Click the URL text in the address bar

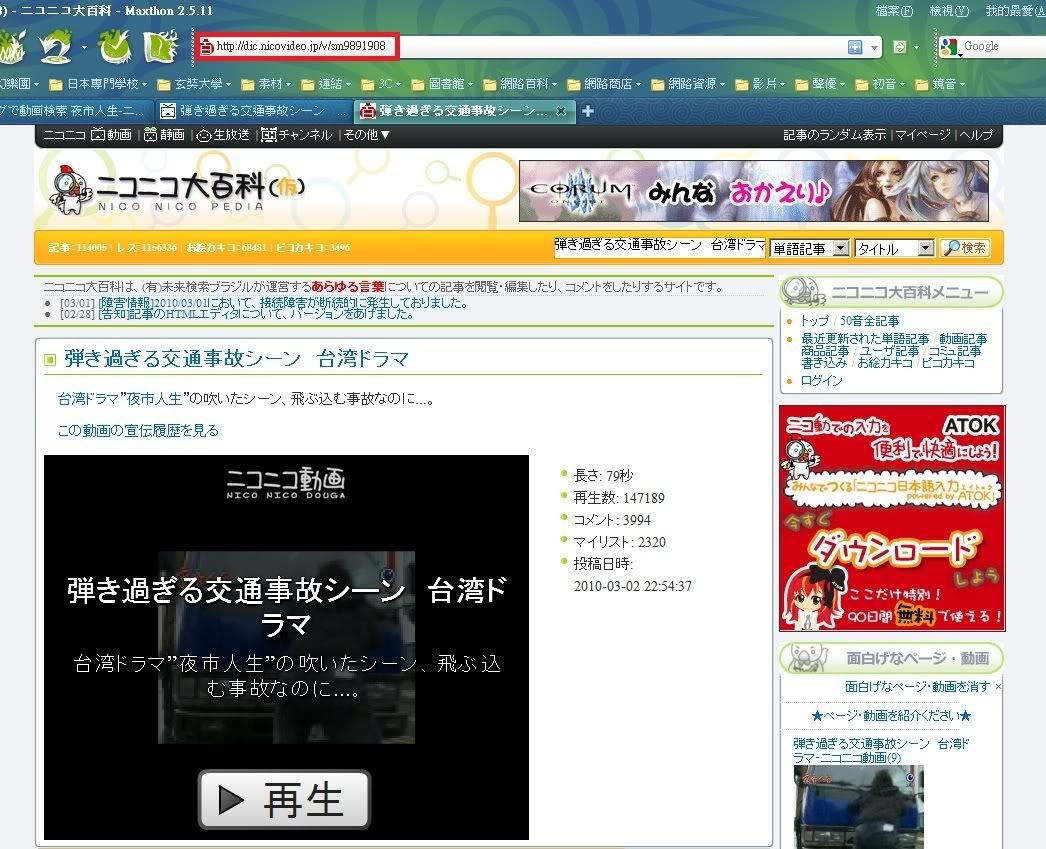[x=301, y=46]
